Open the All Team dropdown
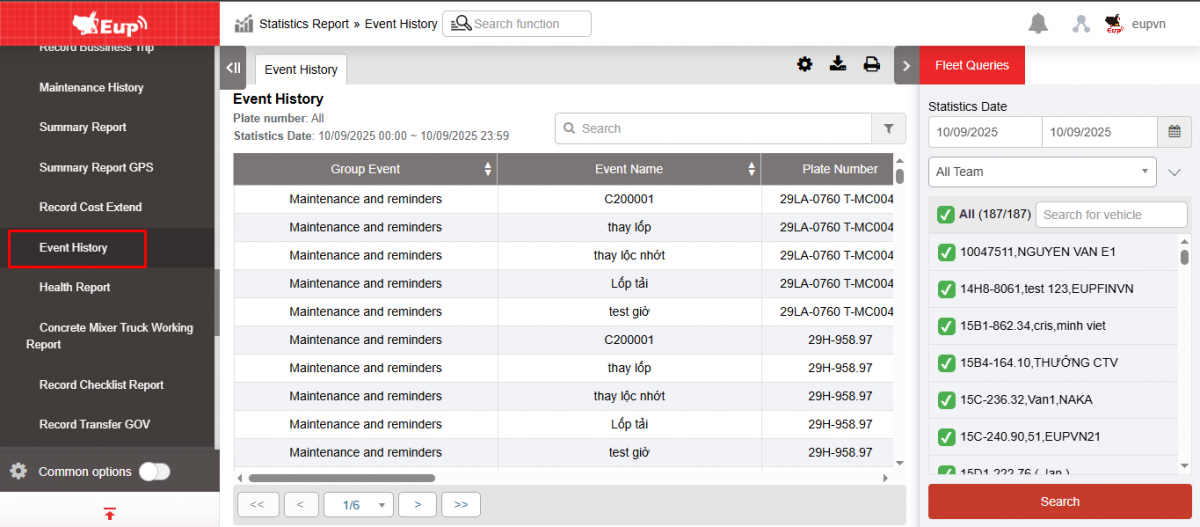1200x527 pixels. point(1042,172)
